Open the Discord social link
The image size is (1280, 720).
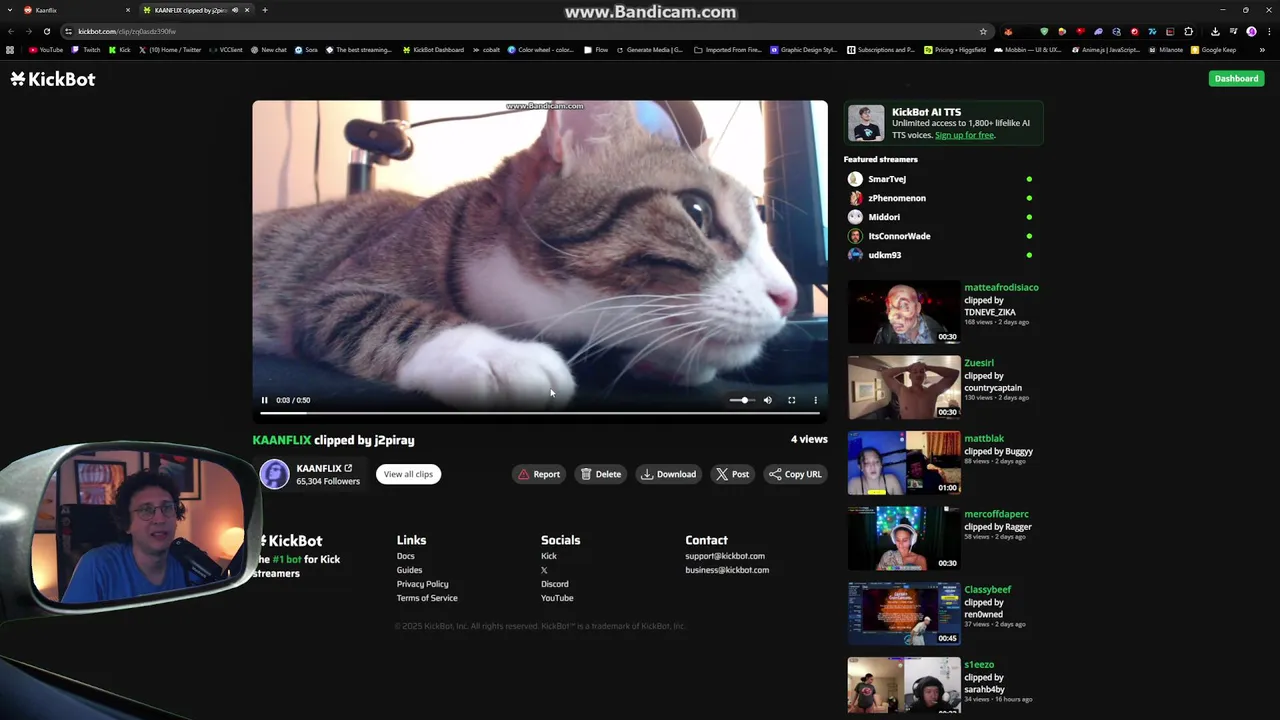pos(554,584)
